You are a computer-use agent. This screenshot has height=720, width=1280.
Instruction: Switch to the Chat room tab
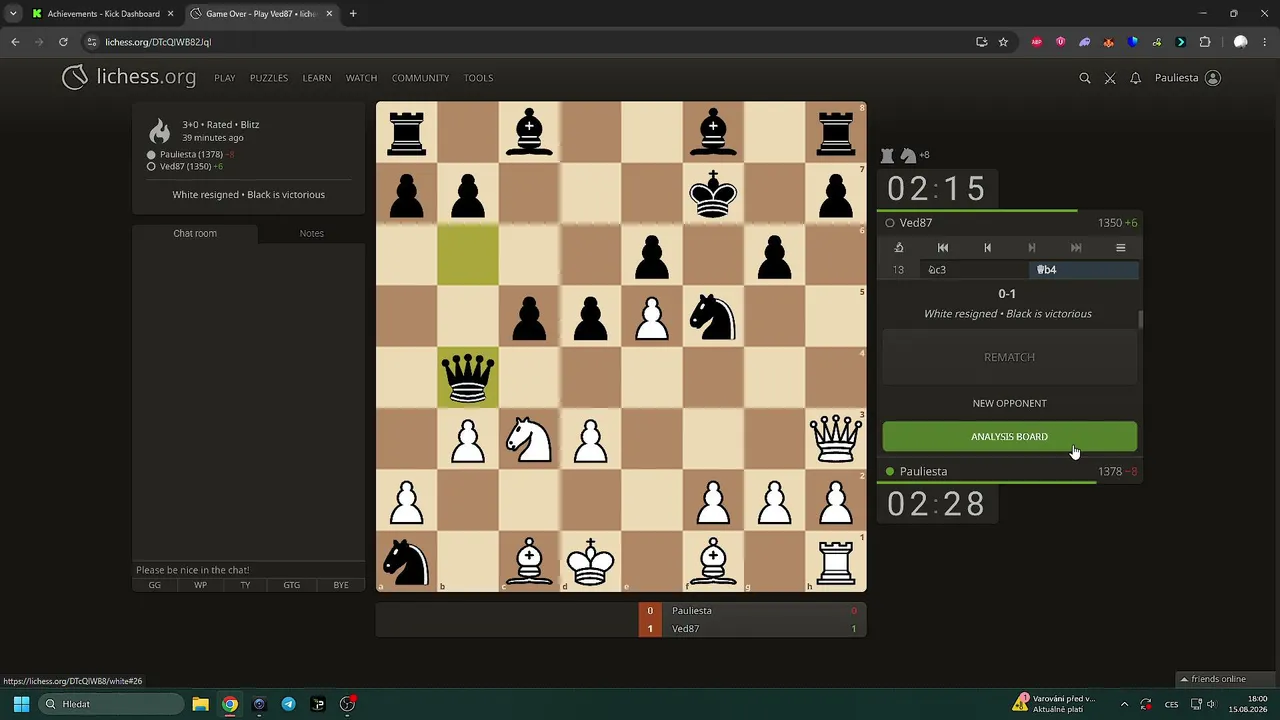coord(195,233)
